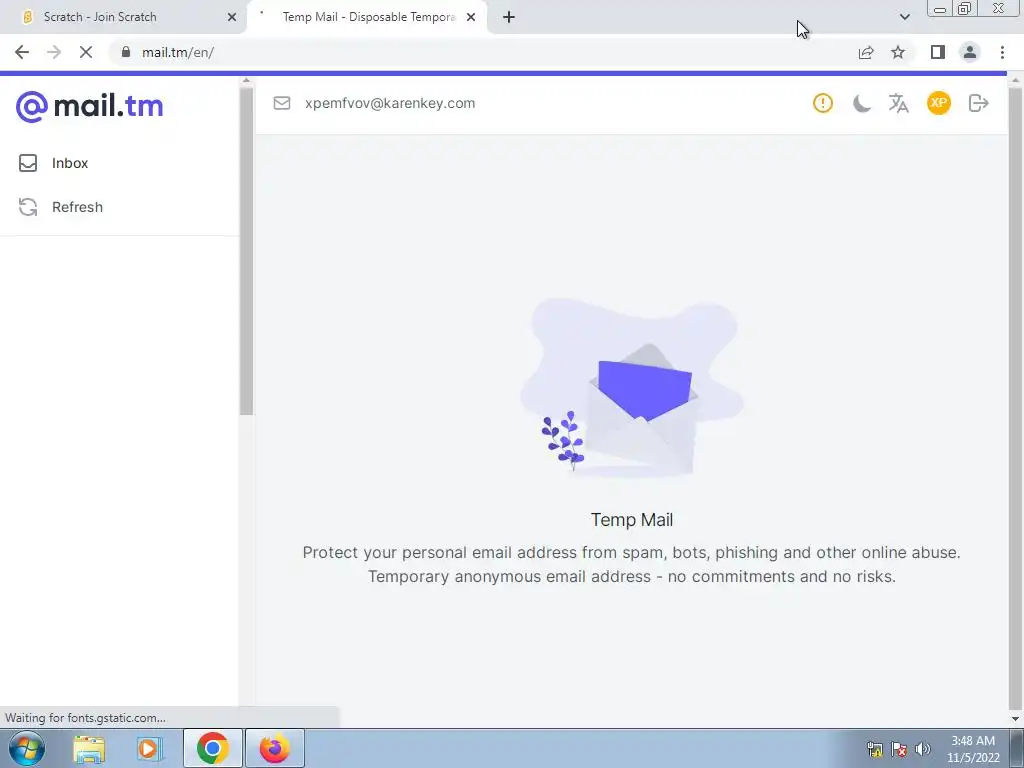The image size is (1024, 768).
Task: Close the Temp Mail tab
Action: [x=471, y=17]
